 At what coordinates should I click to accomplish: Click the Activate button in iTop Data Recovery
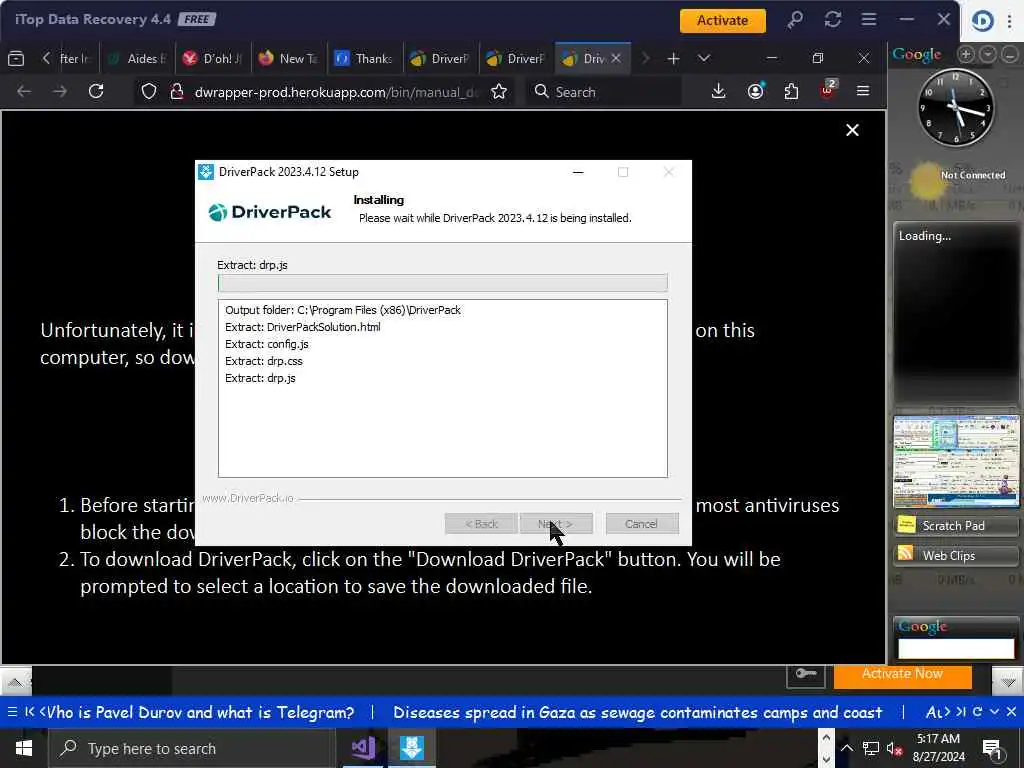[722, 20]
